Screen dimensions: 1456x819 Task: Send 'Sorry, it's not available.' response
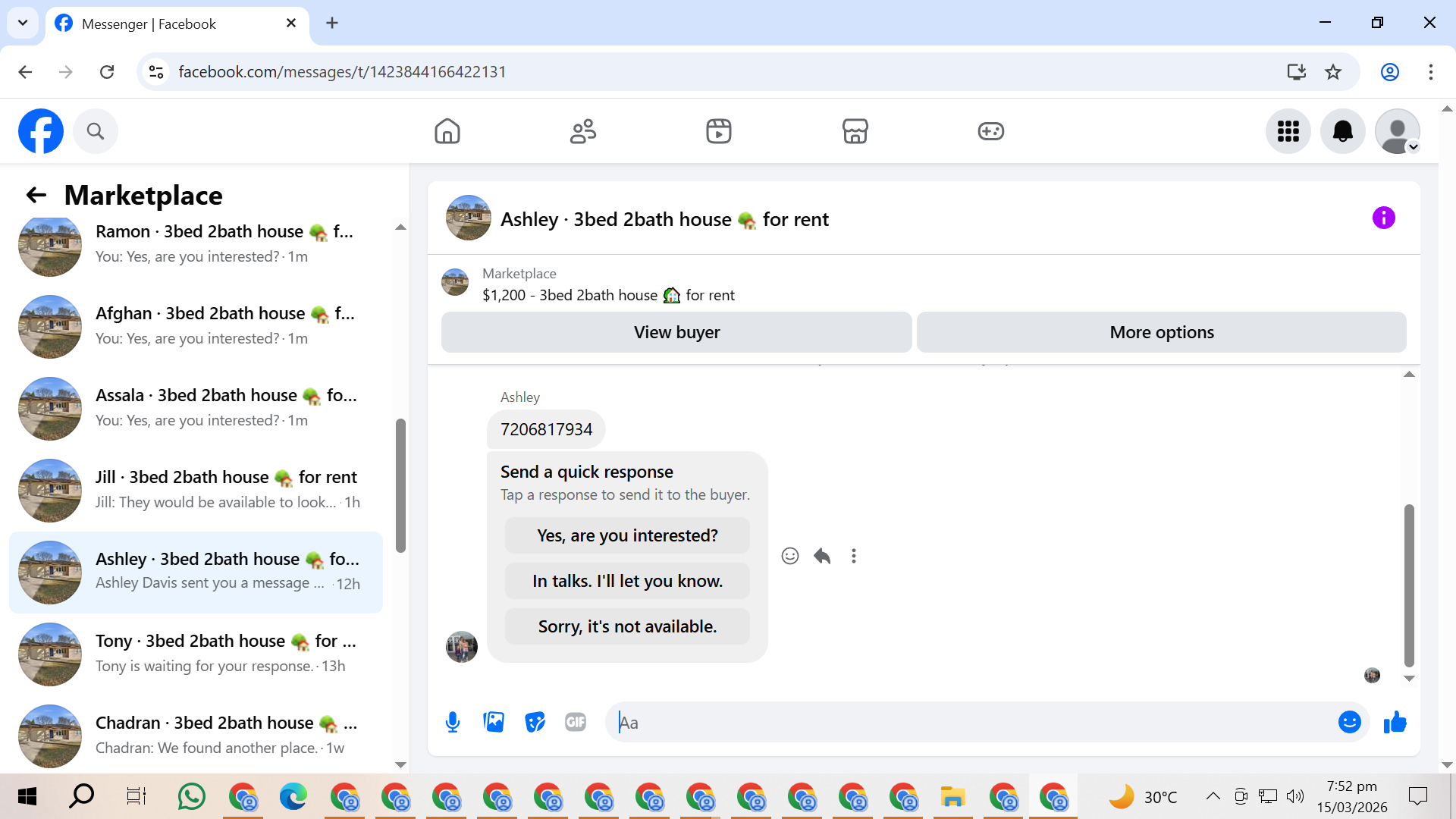pos(627,626)
